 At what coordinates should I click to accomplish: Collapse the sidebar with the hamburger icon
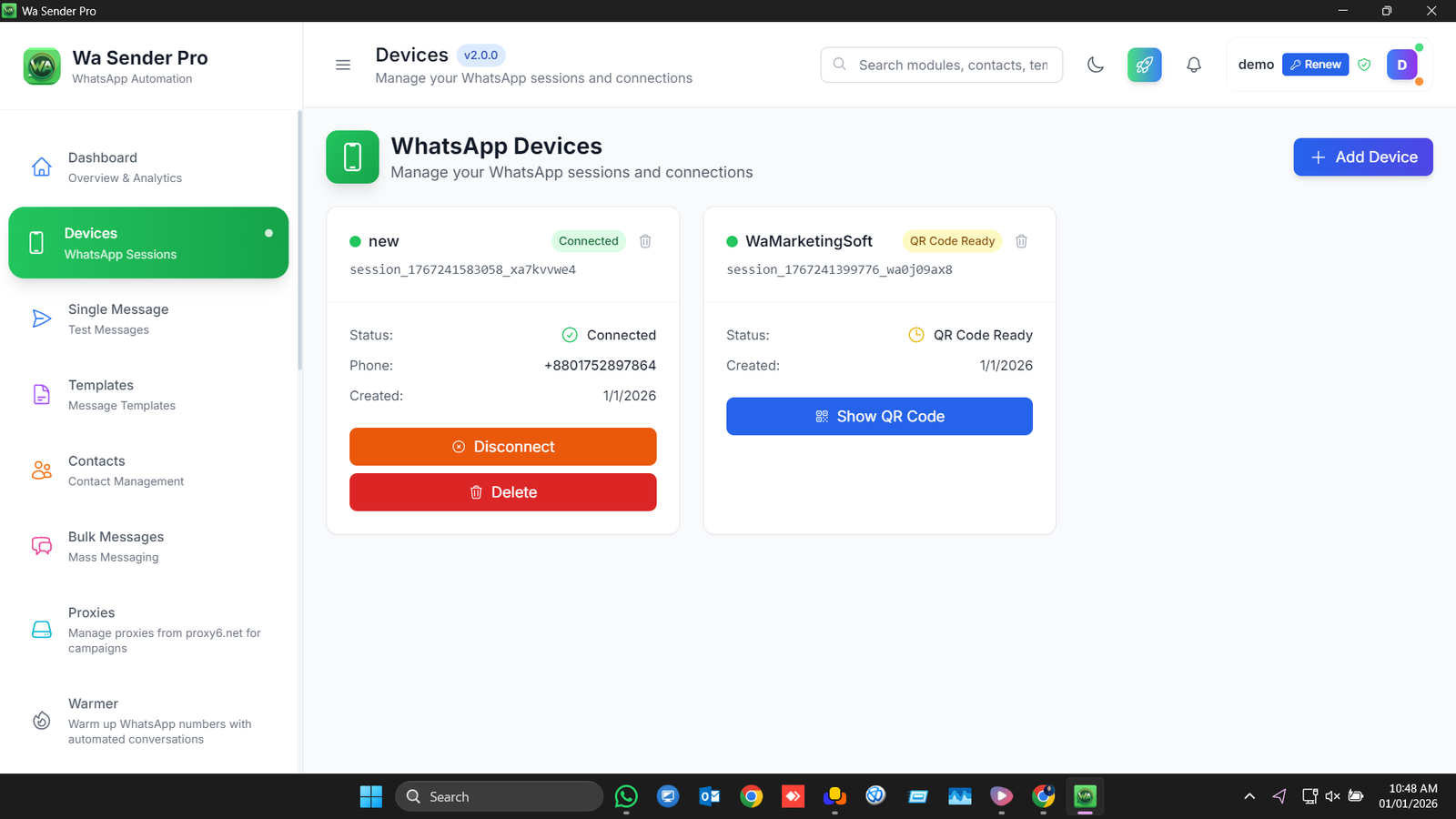coord(342,65)
